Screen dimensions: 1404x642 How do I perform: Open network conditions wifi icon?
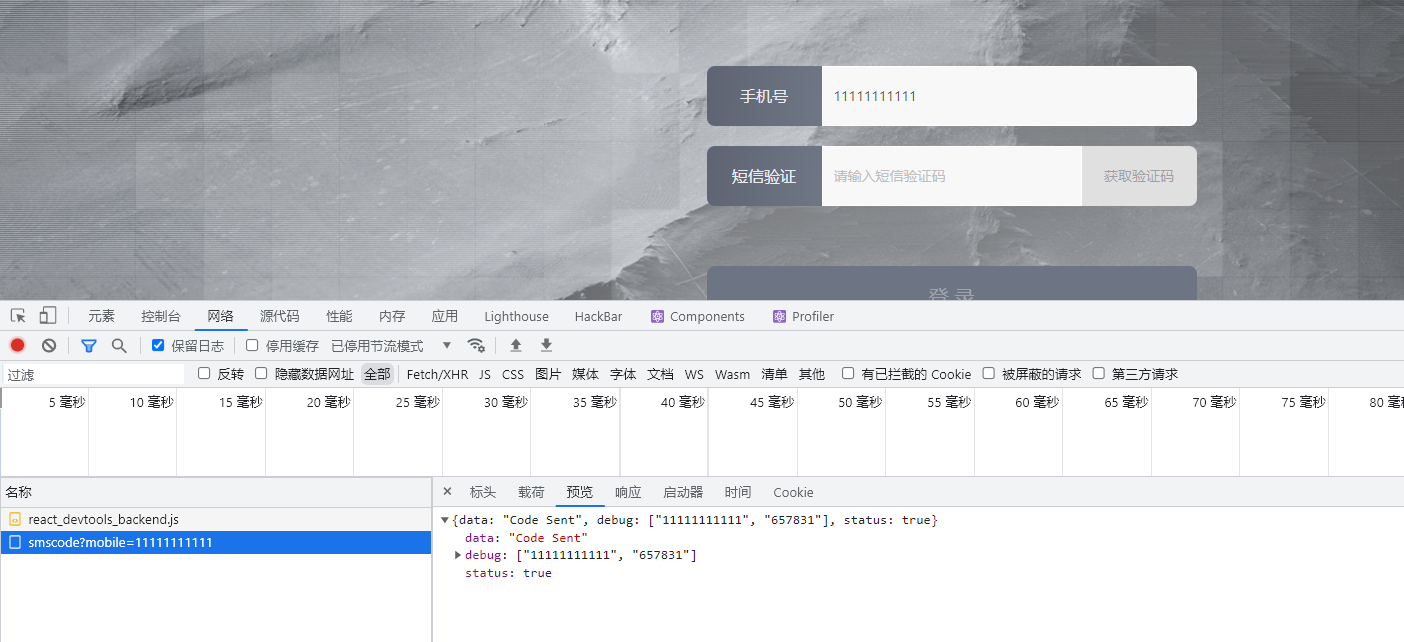point(477,346)
